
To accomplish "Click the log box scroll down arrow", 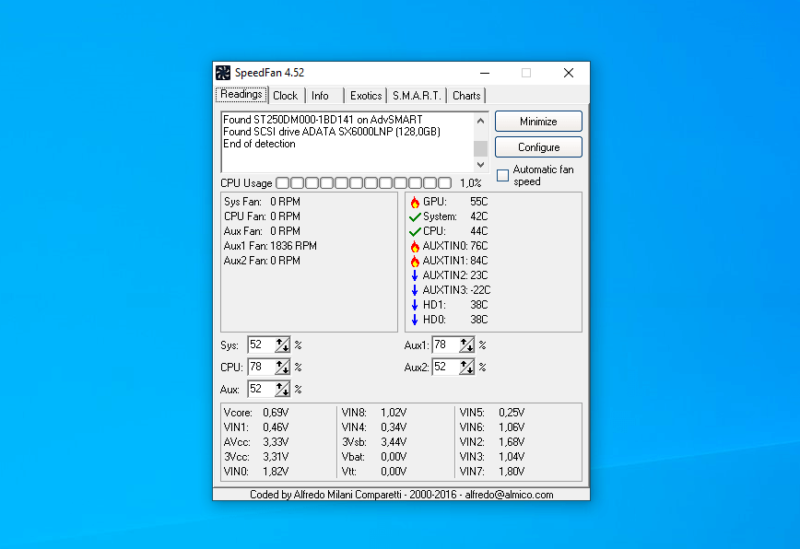I will pyautogui.click(x=480, y=165).
